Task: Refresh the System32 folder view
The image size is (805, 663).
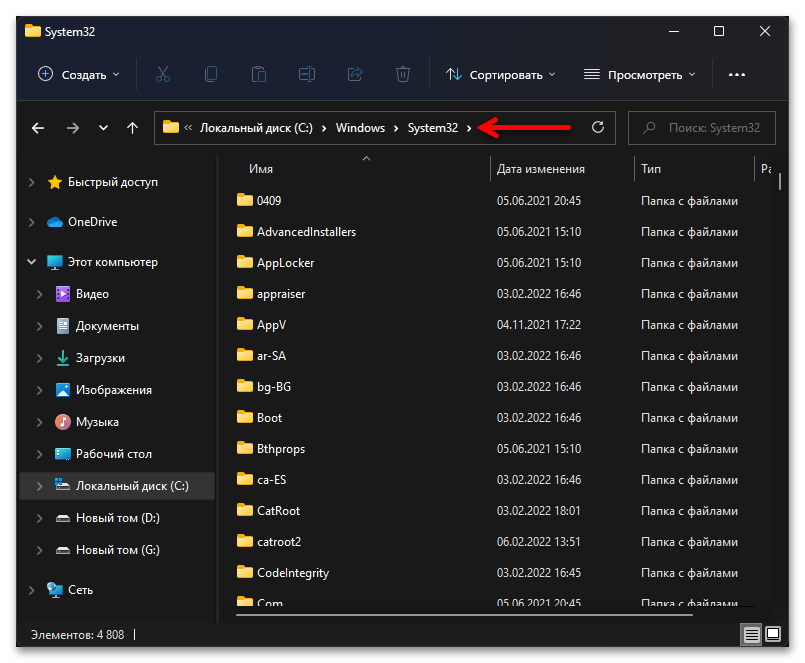Action: click(x=598, y=127)
